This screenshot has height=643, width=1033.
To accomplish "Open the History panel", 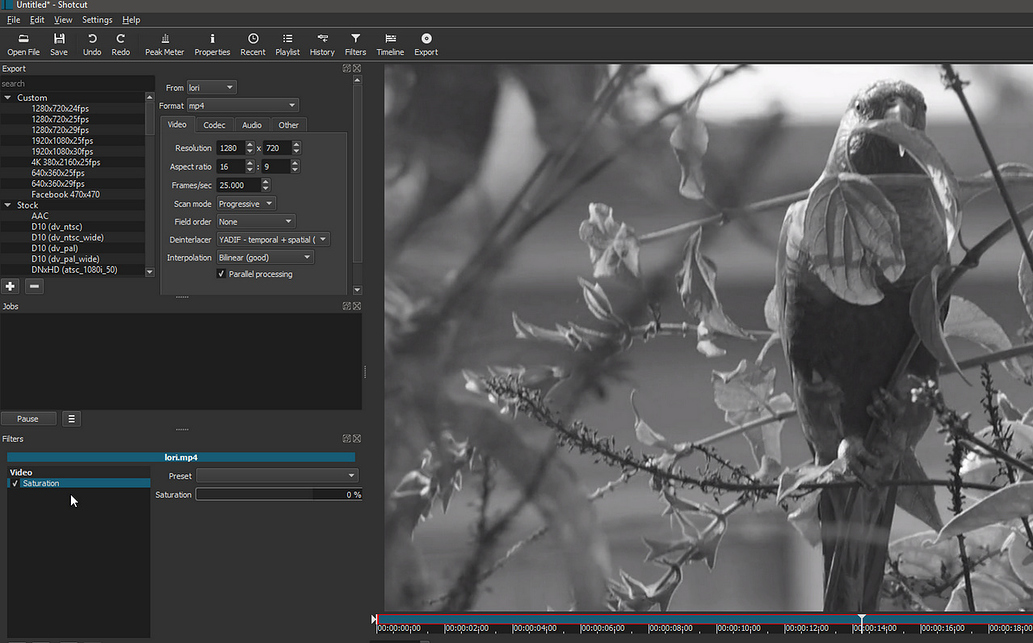I will 321,42.
